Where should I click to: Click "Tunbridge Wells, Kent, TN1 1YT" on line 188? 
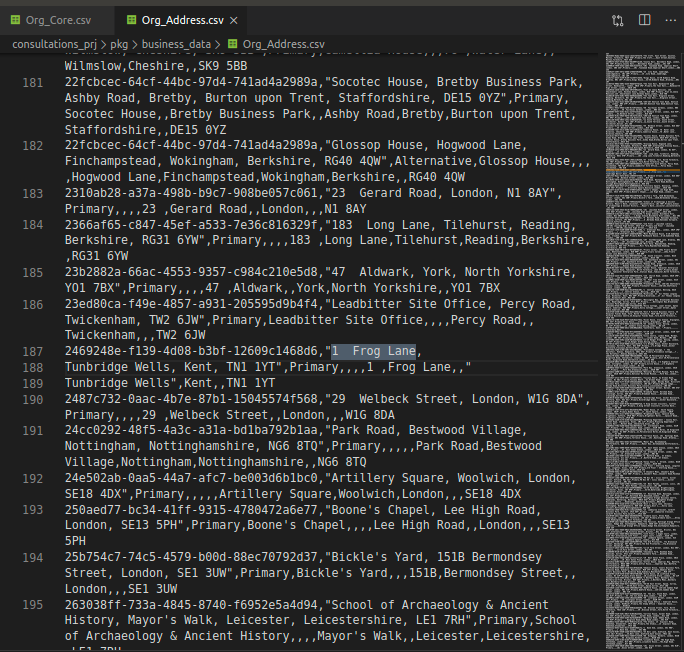[x=170, y=367]
